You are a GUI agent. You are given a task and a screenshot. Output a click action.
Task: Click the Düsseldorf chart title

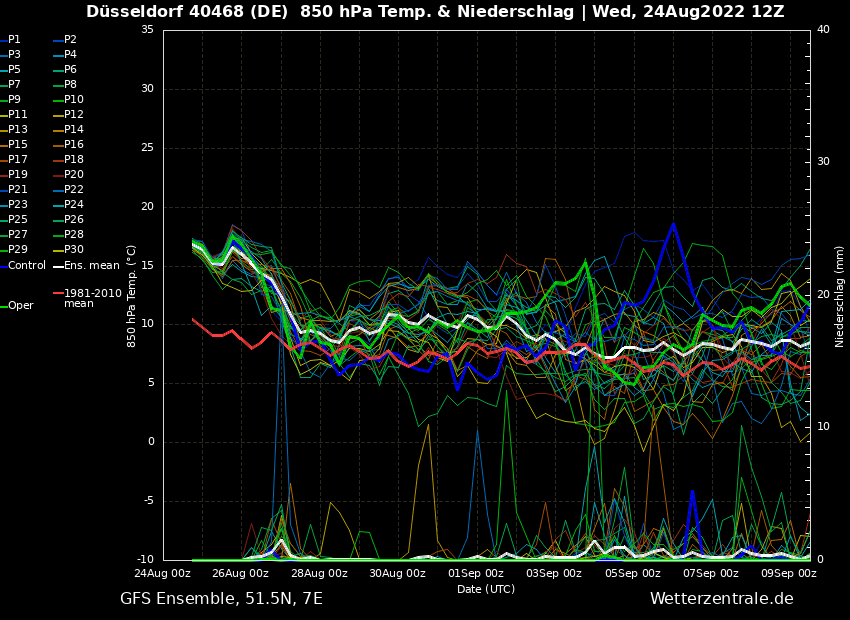435,12
